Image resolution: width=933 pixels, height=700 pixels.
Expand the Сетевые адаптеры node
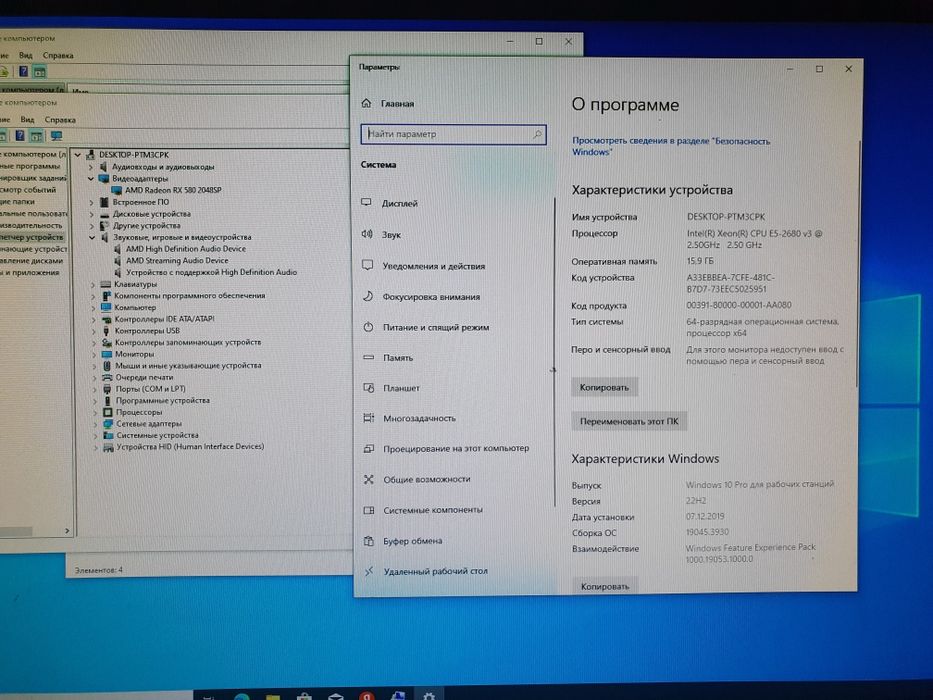click(95, 424)
